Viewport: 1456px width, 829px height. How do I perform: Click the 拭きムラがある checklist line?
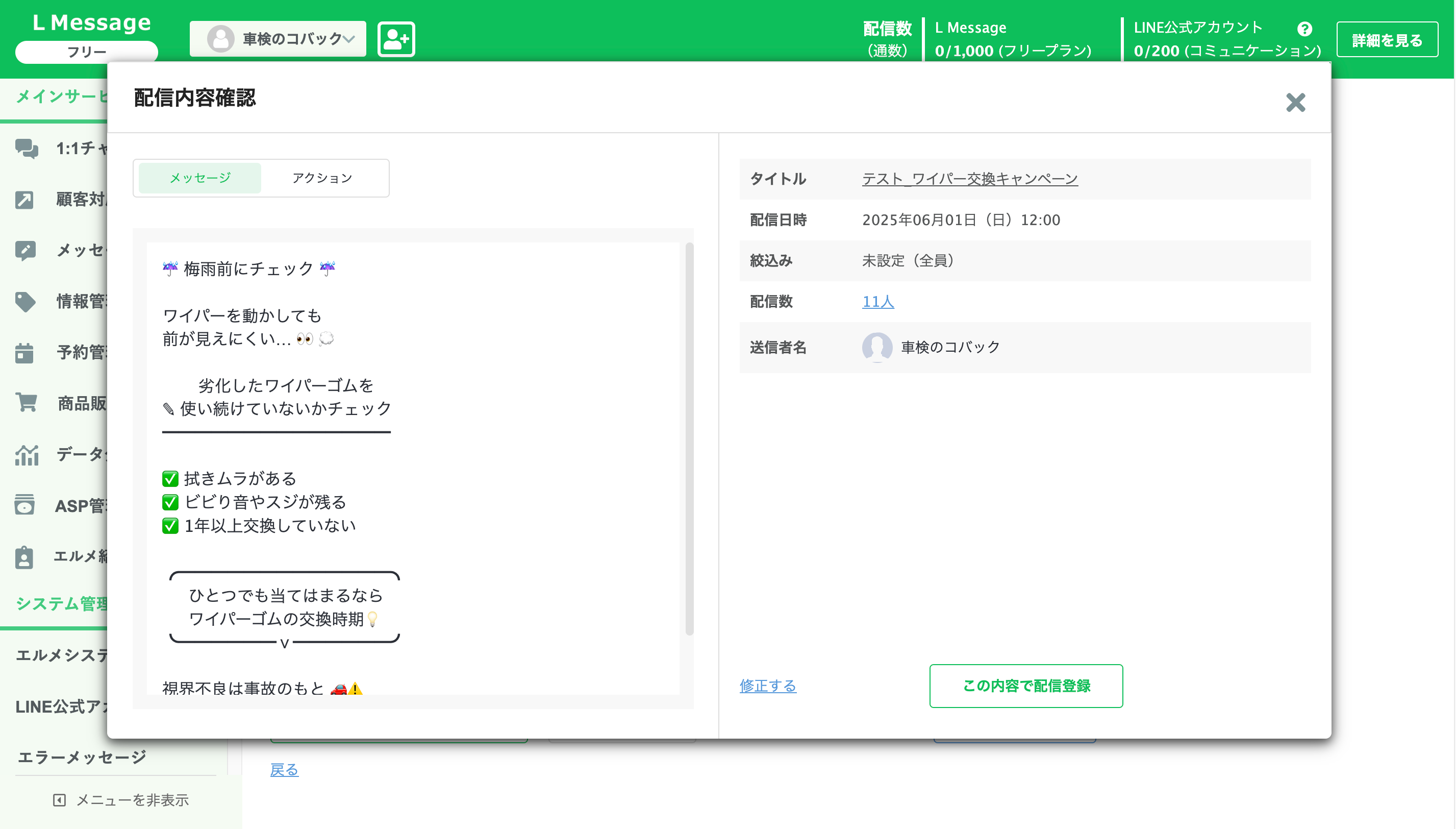pos(229,479)
